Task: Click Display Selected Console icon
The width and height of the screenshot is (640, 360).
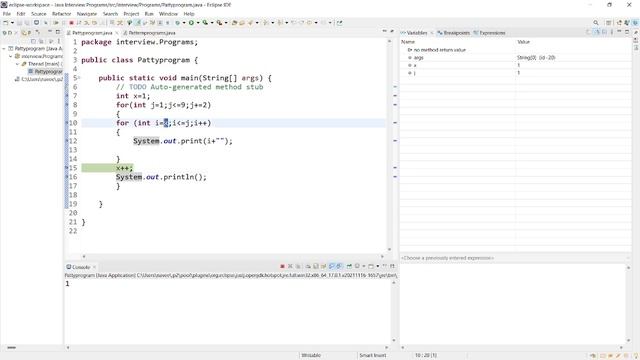Action: point(357,267)
